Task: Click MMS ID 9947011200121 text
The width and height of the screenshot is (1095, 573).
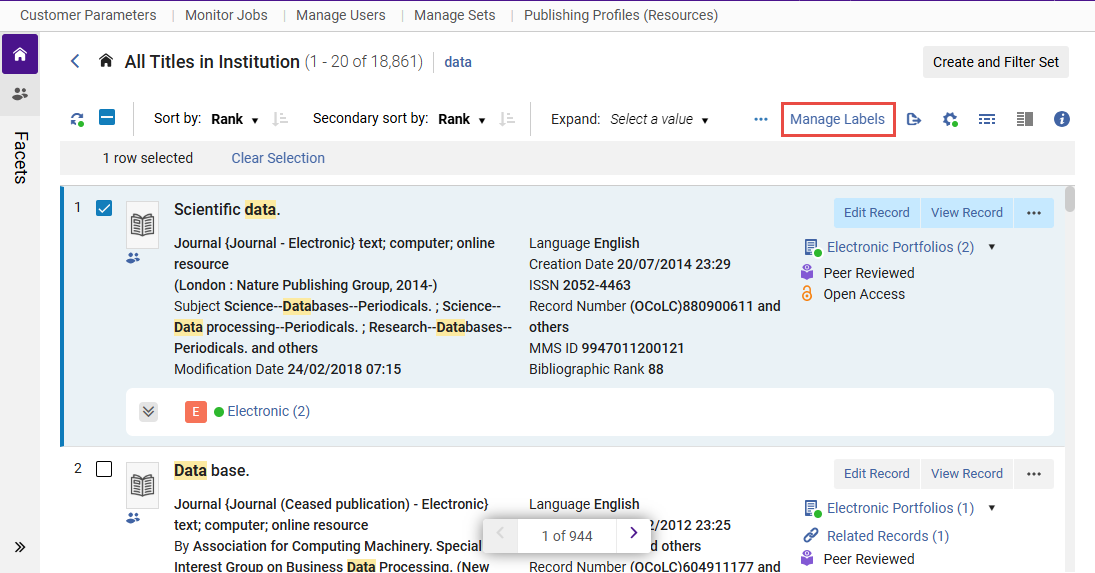Action: tap(606, 348)
